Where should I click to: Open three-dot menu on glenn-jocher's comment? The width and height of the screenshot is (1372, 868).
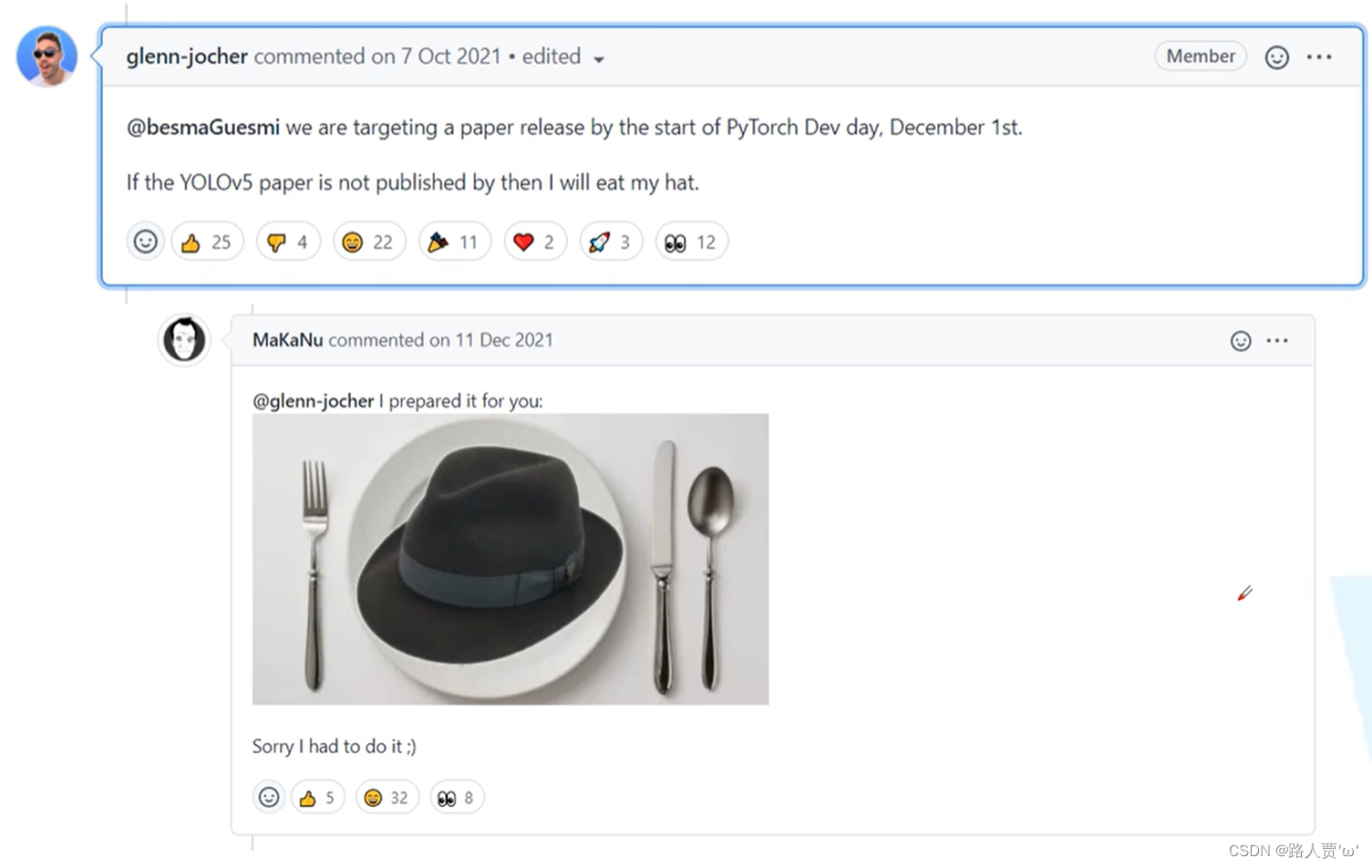(1319, 57)
